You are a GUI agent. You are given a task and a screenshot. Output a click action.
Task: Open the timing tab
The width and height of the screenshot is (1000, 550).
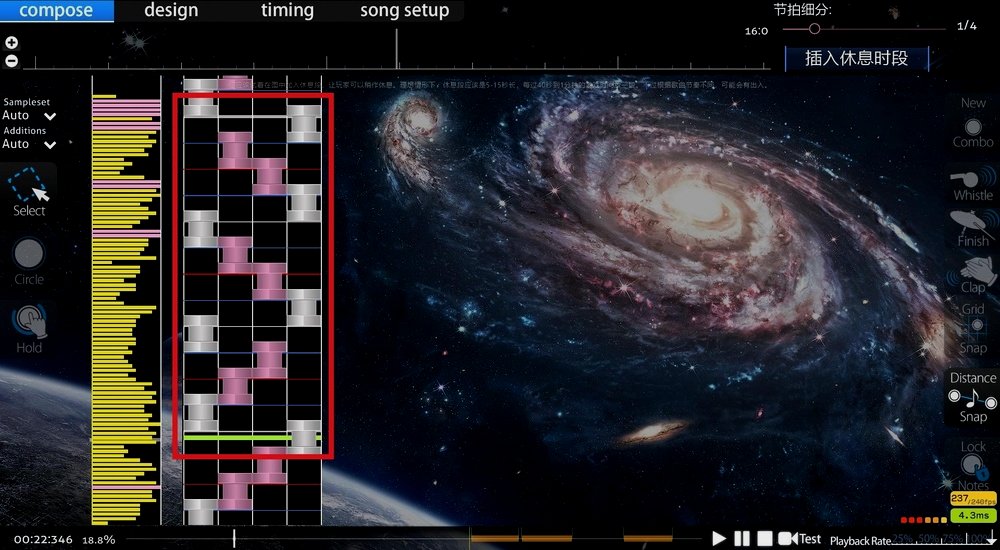pos(287,11)
